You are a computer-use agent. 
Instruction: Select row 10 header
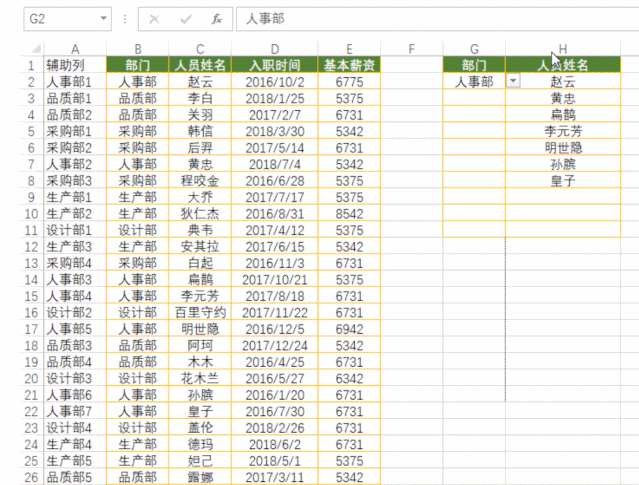31,214
